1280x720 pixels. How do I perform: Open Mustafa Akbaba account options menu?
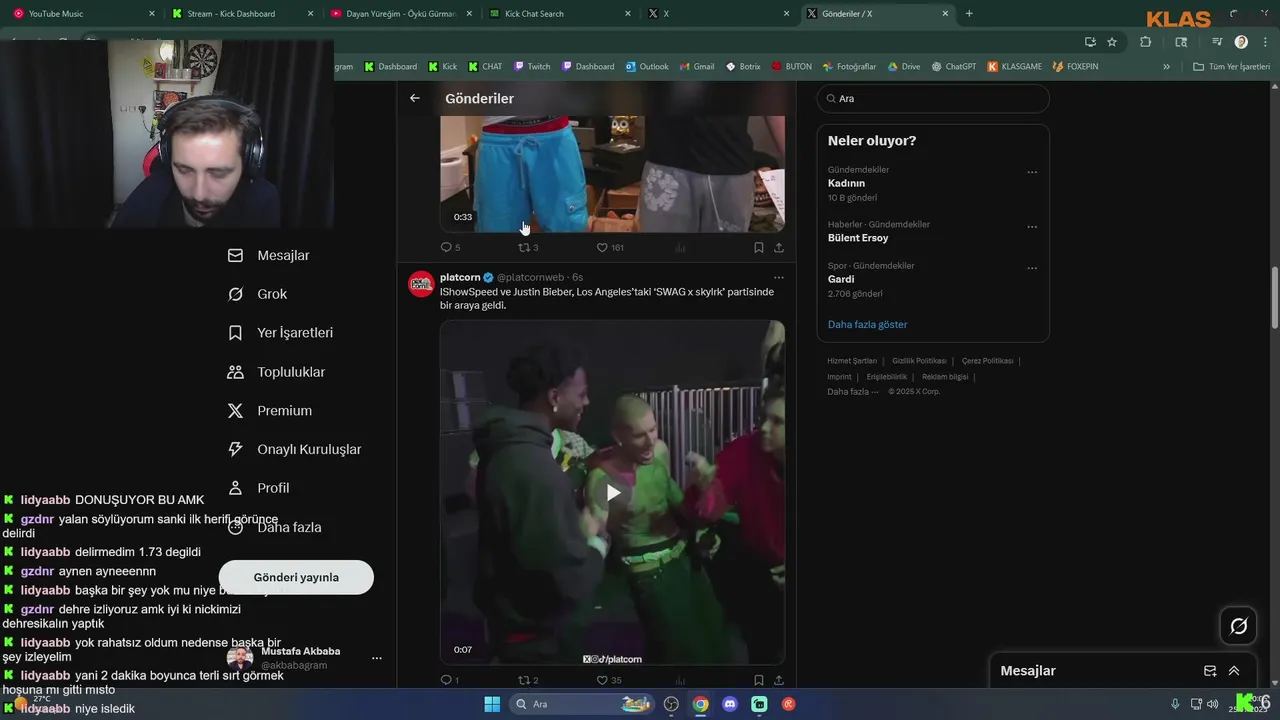pos(377,658)
